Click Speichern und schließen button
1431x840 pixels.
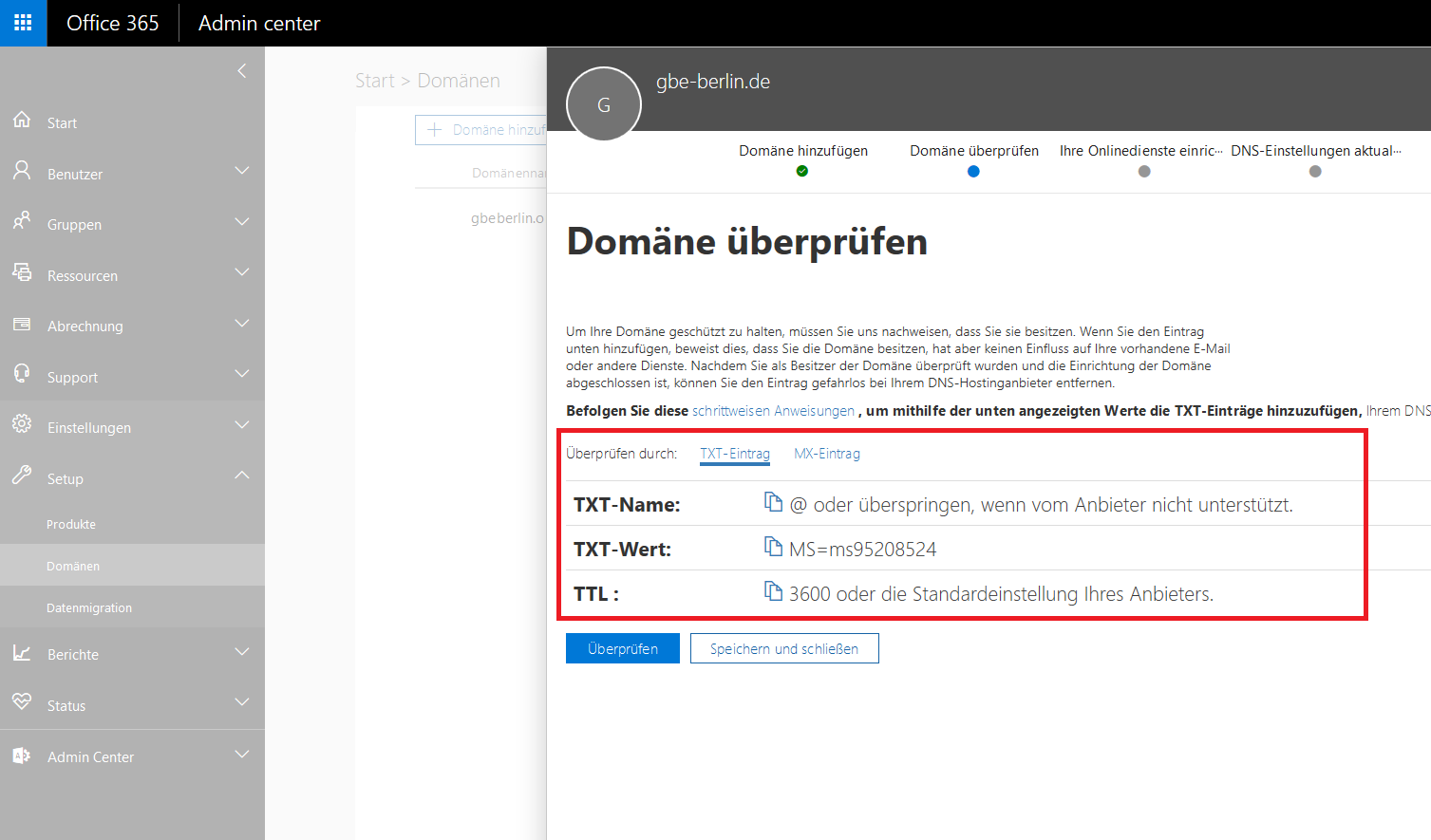click(x=783, y=648)
